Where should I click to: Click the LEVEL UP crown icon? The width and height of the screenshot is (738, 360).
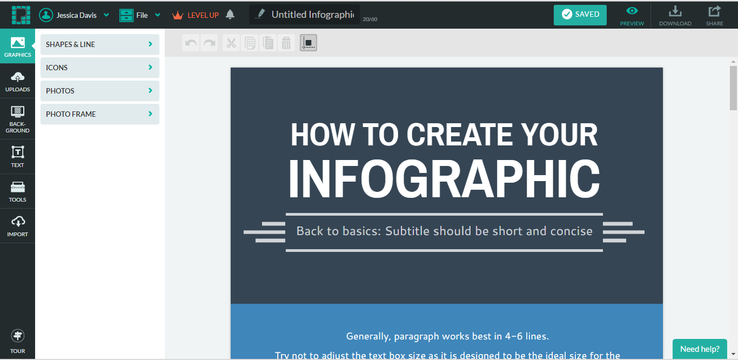pyautogui.click(x=177, y=15)
